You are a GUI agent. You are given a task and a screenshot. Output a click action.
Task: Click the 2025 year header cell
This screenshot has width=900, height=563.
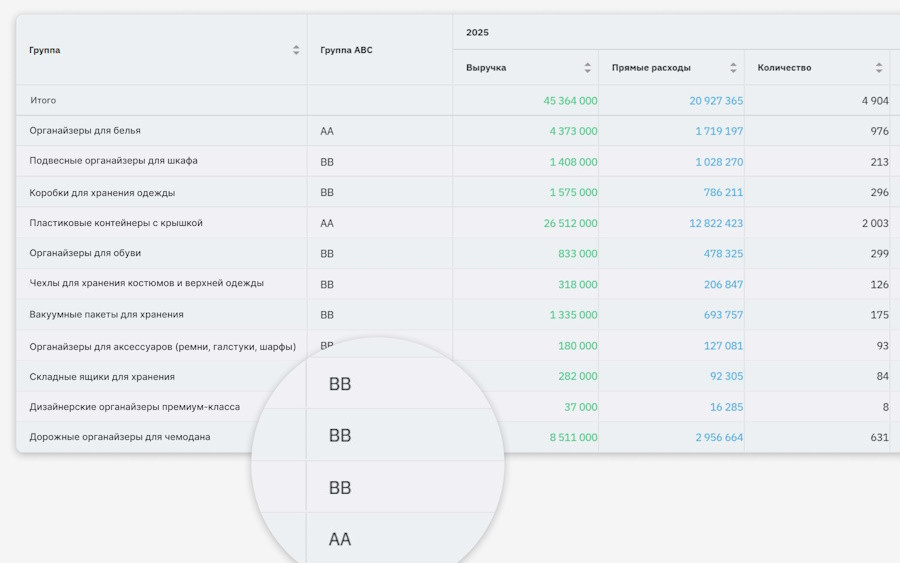tap(477, 32)
